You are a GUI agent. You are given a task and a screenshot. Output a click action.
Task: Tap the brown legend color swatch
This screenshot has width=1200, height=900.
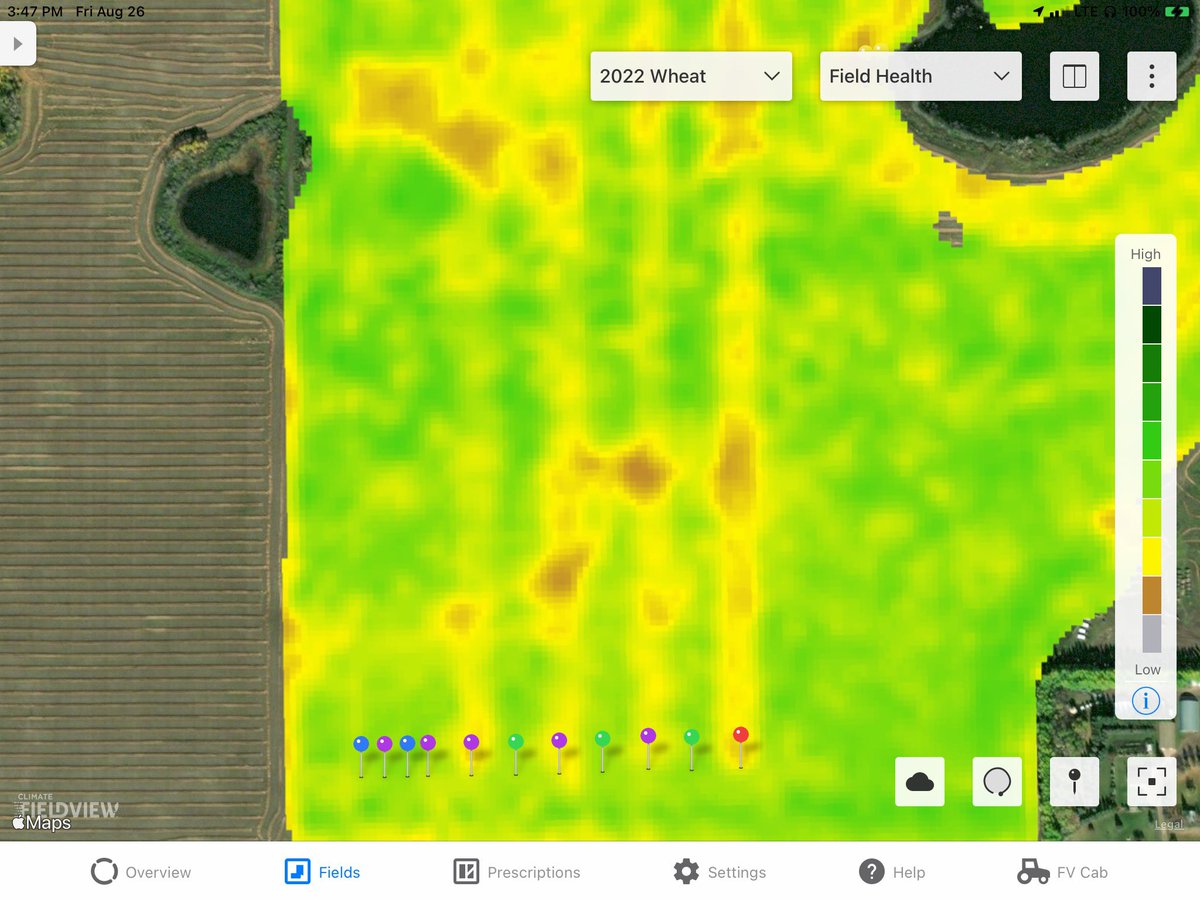point(1151,595)
